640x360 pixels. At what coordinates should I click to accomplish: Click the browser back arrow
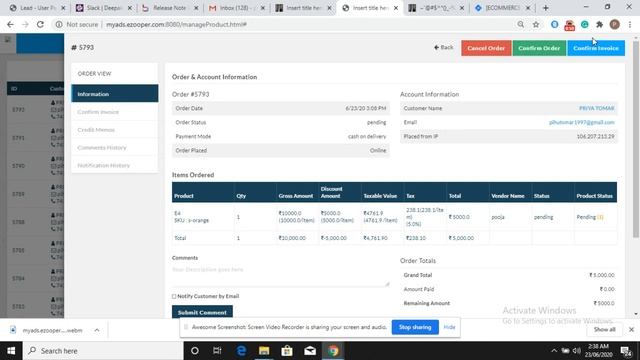(10, 24)
